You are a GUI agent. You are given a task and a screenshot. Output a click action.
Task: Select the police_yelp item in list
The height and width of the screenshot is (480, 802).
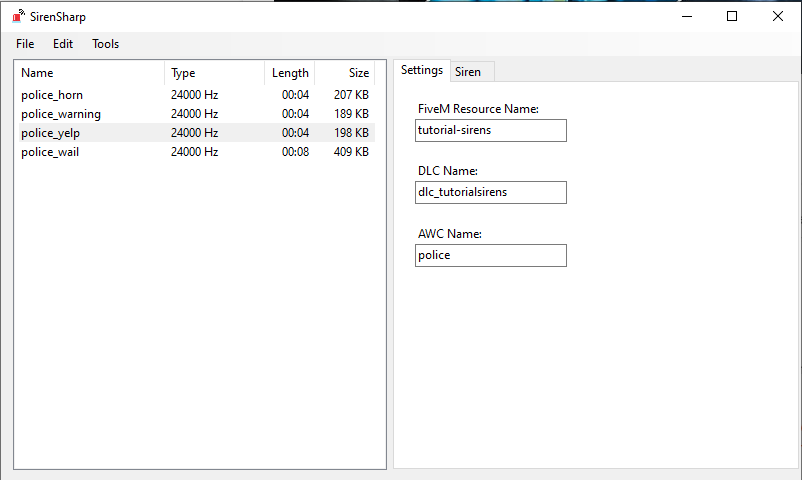point(50,133)
